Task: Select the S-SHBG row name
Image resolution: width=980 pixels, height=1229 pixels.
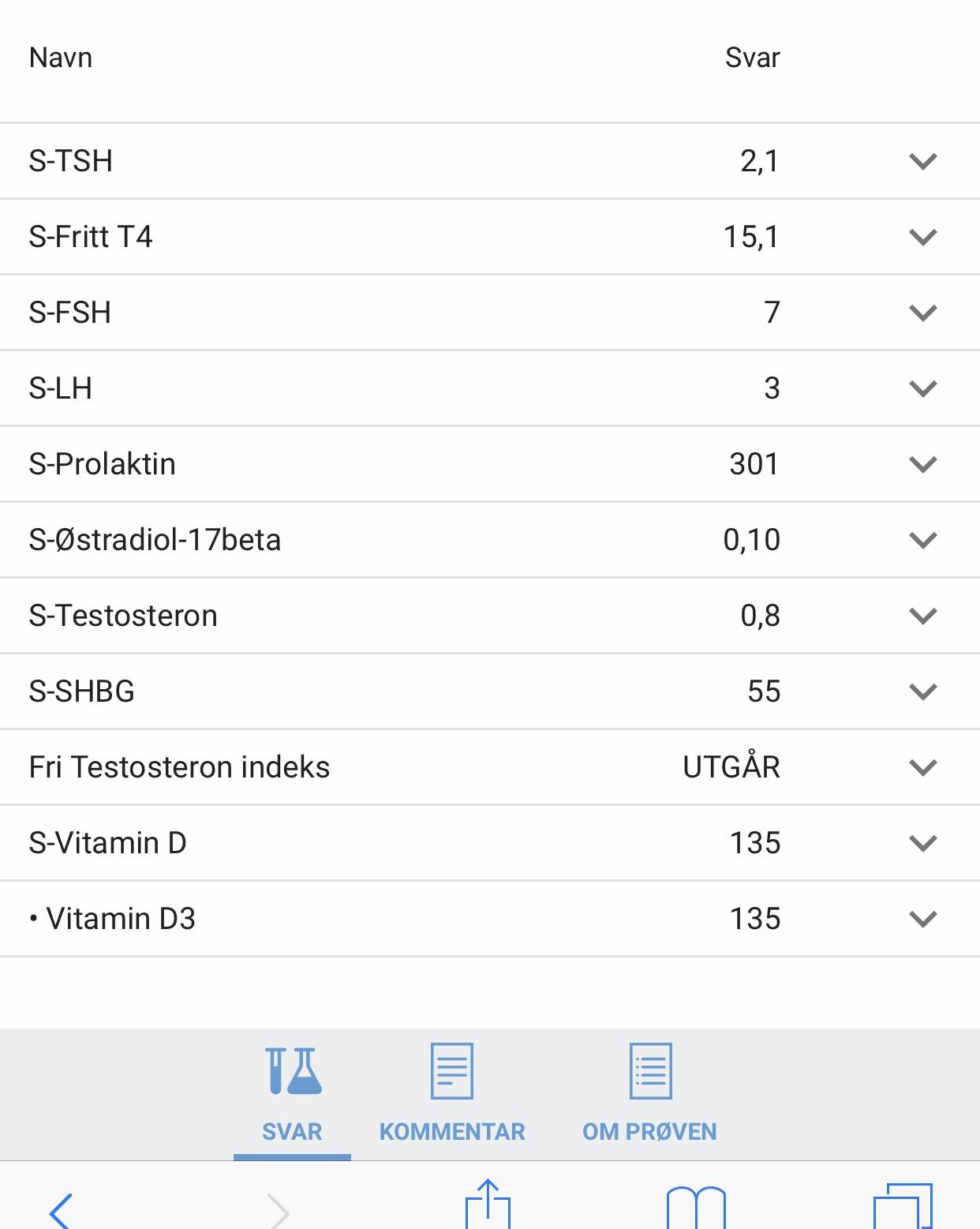Action: tap(82, 691)
